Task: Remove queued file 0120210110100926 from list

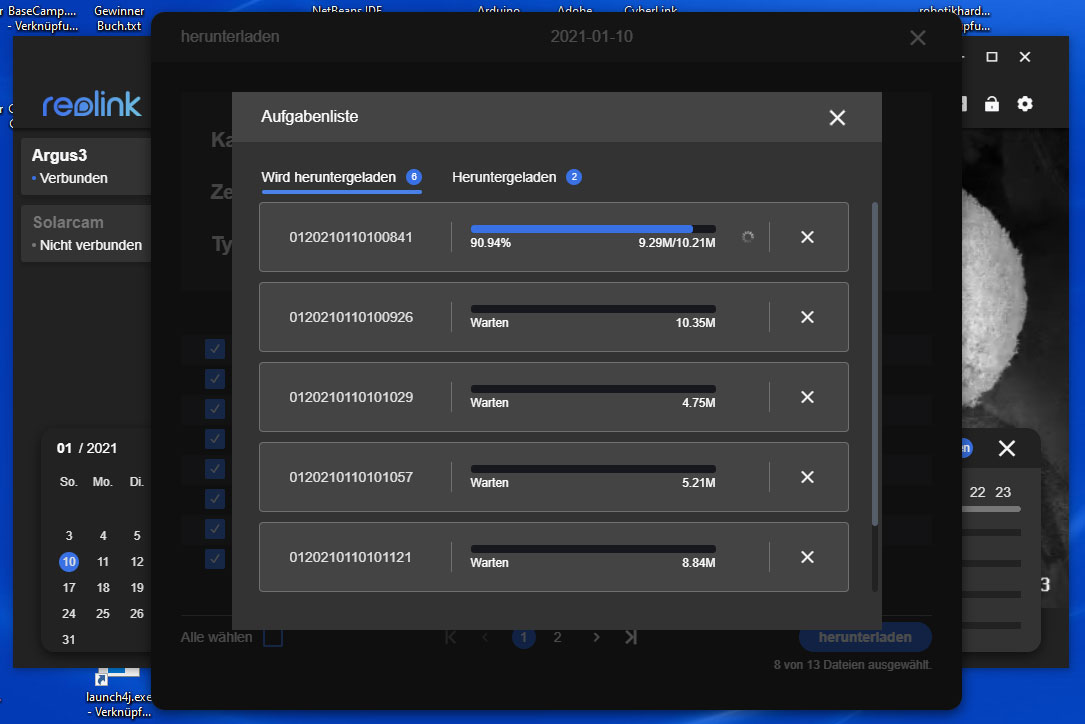Action: pyautogui.click(x=807, y=317)
